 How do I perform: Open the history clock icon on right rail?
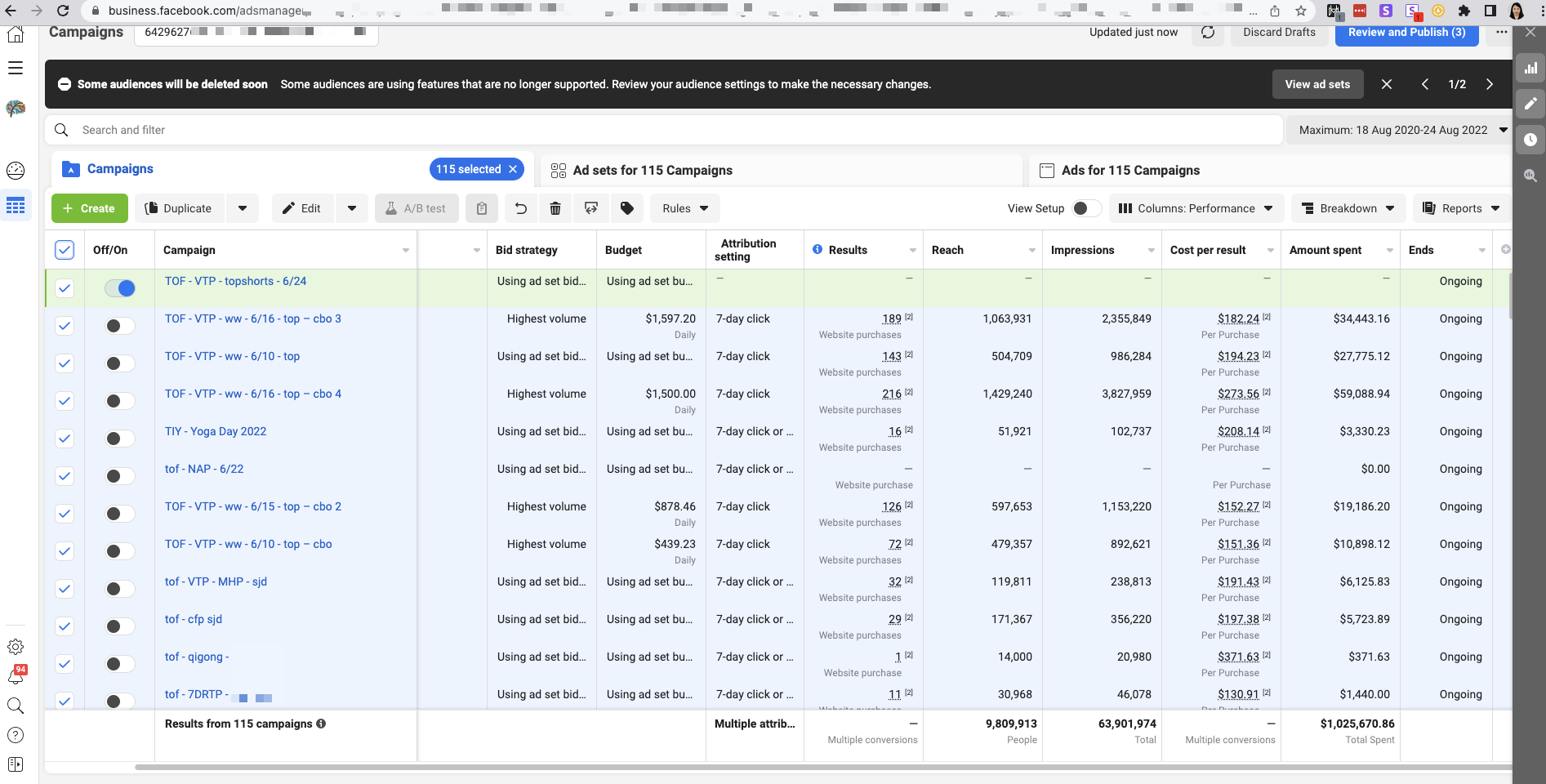(1530, 140)
